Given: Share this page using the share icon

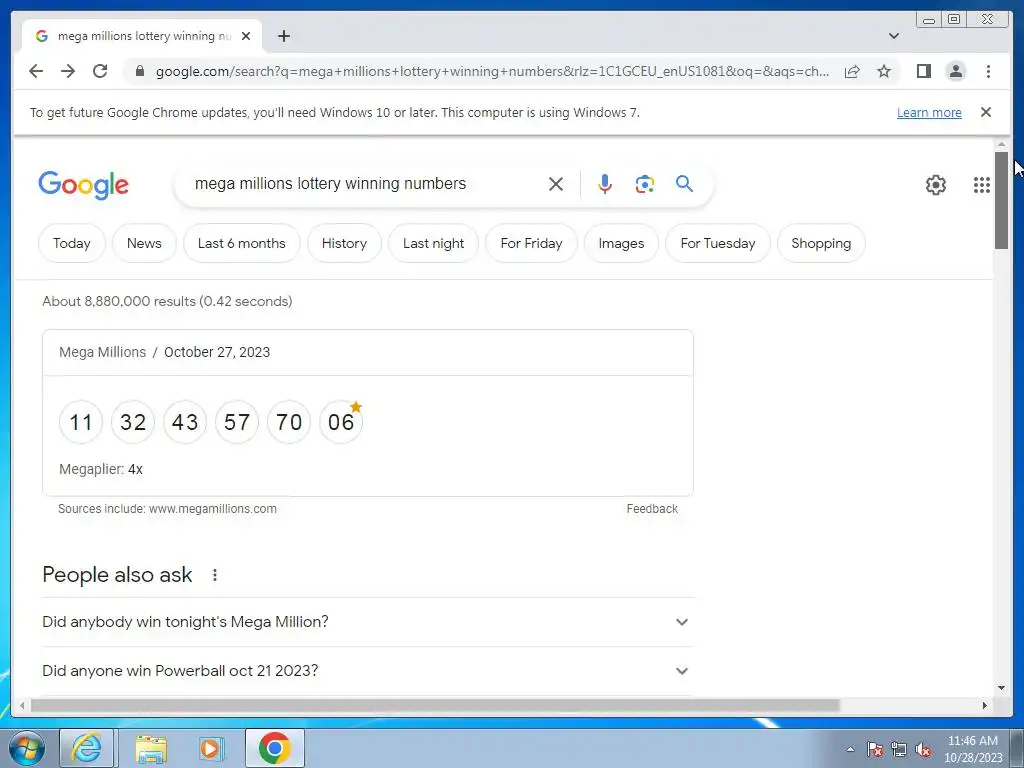Looking at the screenshot, I should pos(852,71).
